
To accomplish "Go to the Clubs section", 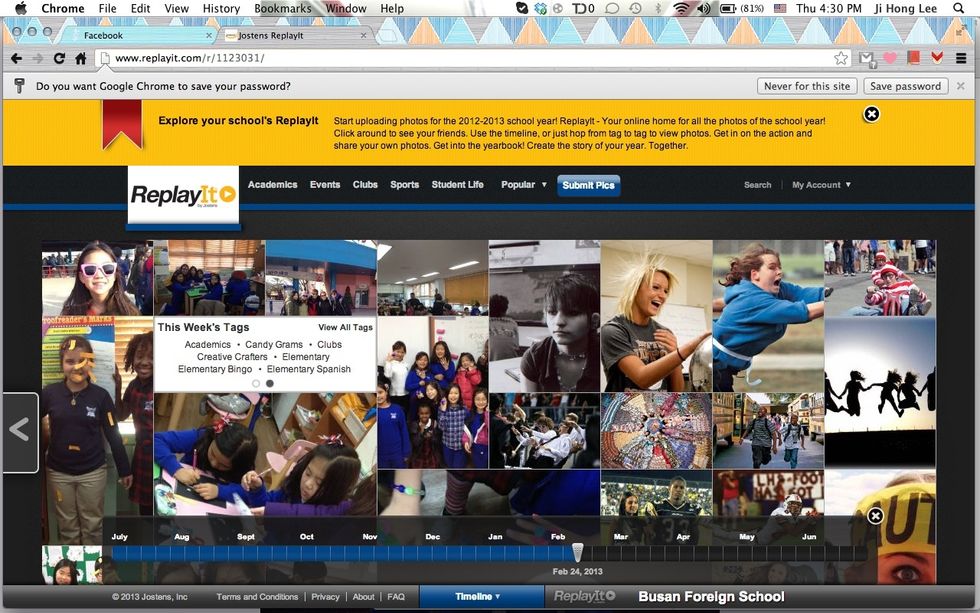I will click(365, 184).
